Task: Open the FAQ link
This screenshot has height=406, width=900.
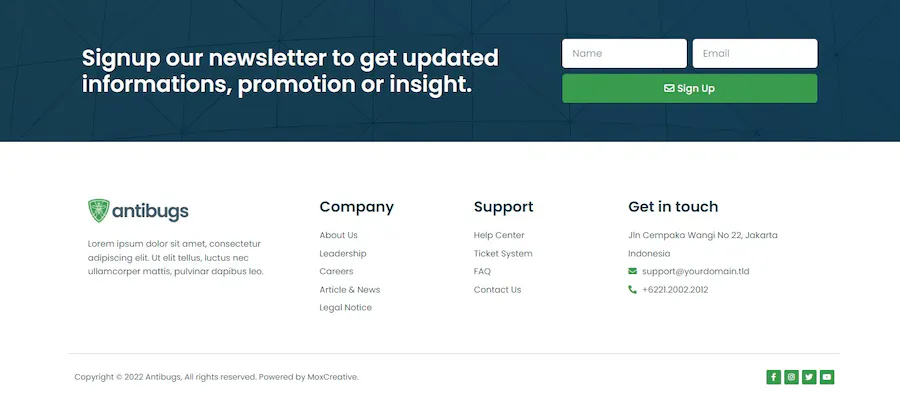Action: tap(482, 271)
